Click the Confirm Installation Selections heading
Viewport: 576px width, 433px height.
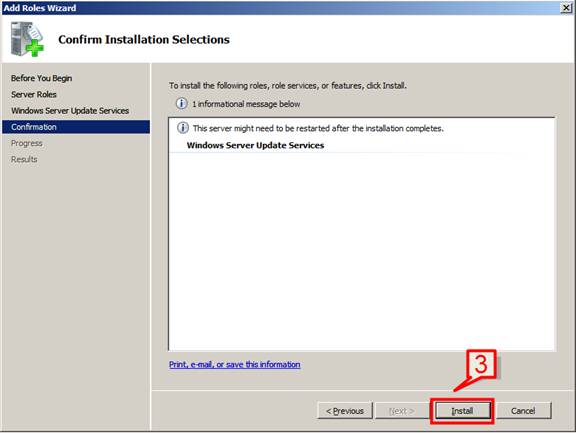coord(144,39)
